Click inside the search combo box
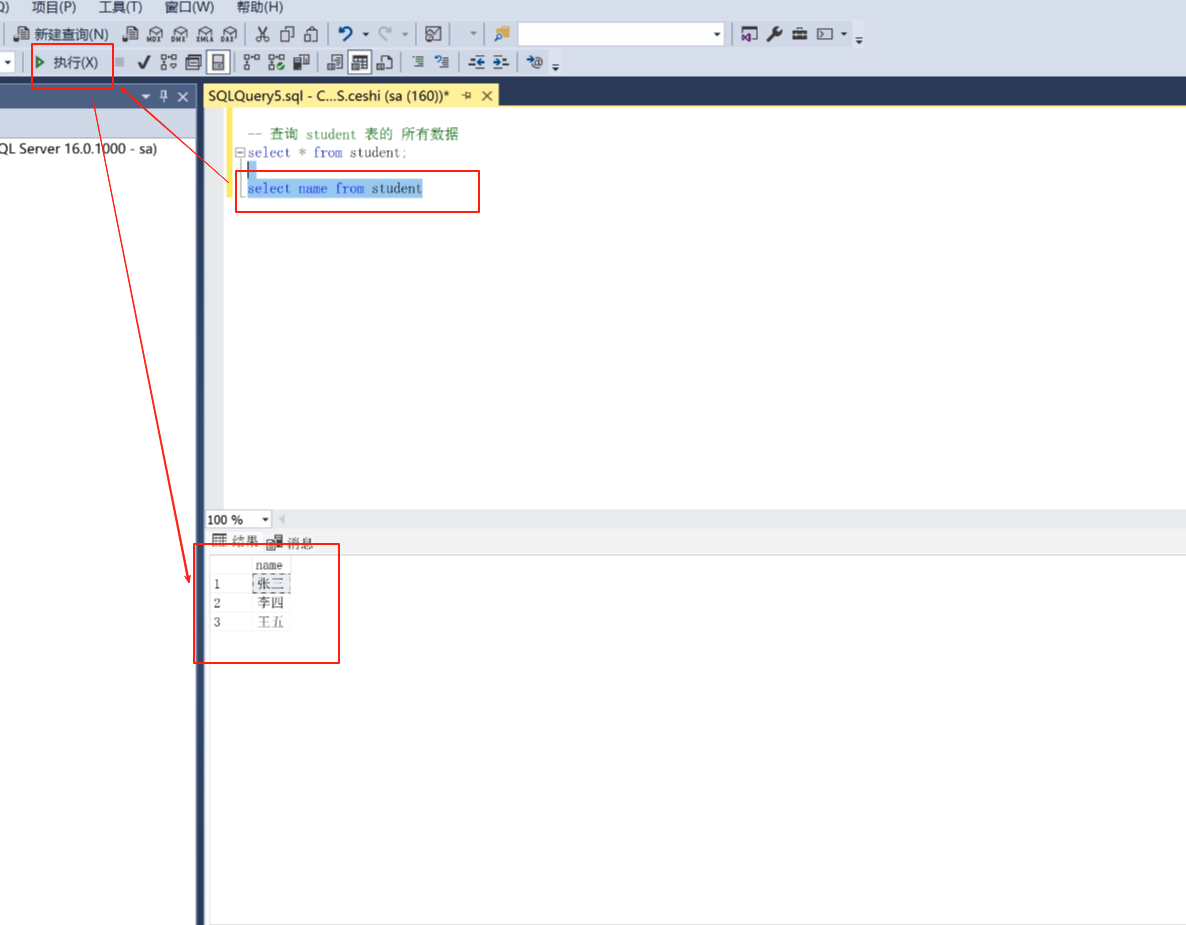Image resolution: width=1186 pixels, height=925 pixels. (x=614, y=34)
